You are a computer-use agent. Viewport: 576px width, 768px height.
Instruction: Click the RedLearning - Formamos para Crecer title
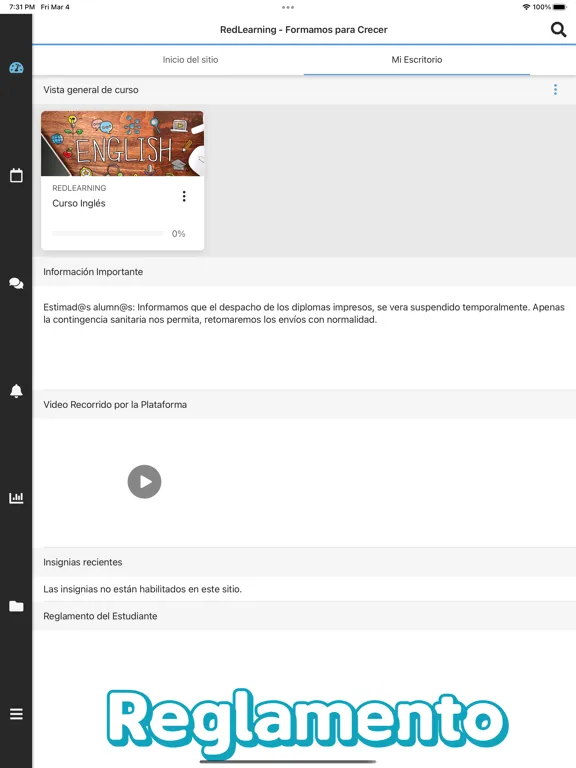tap(304, 29)
